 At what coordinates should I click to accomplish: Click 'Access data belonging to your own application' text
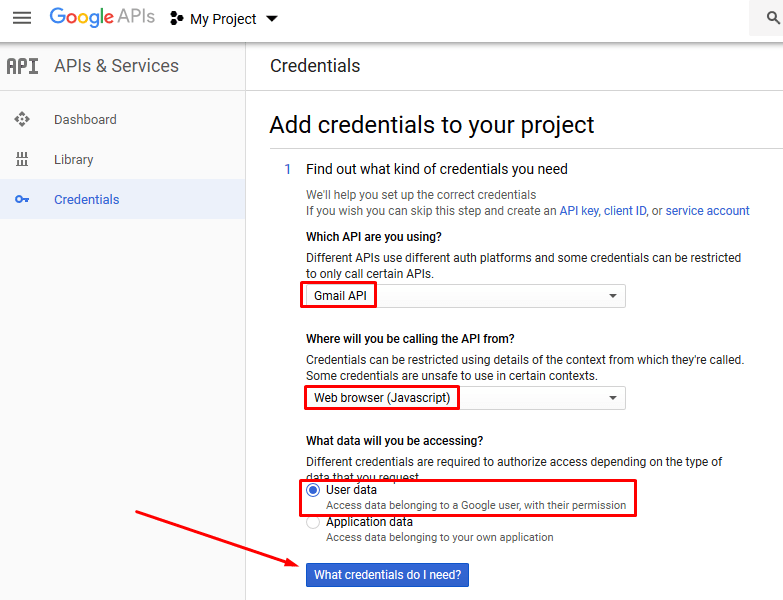coord(439,537)
